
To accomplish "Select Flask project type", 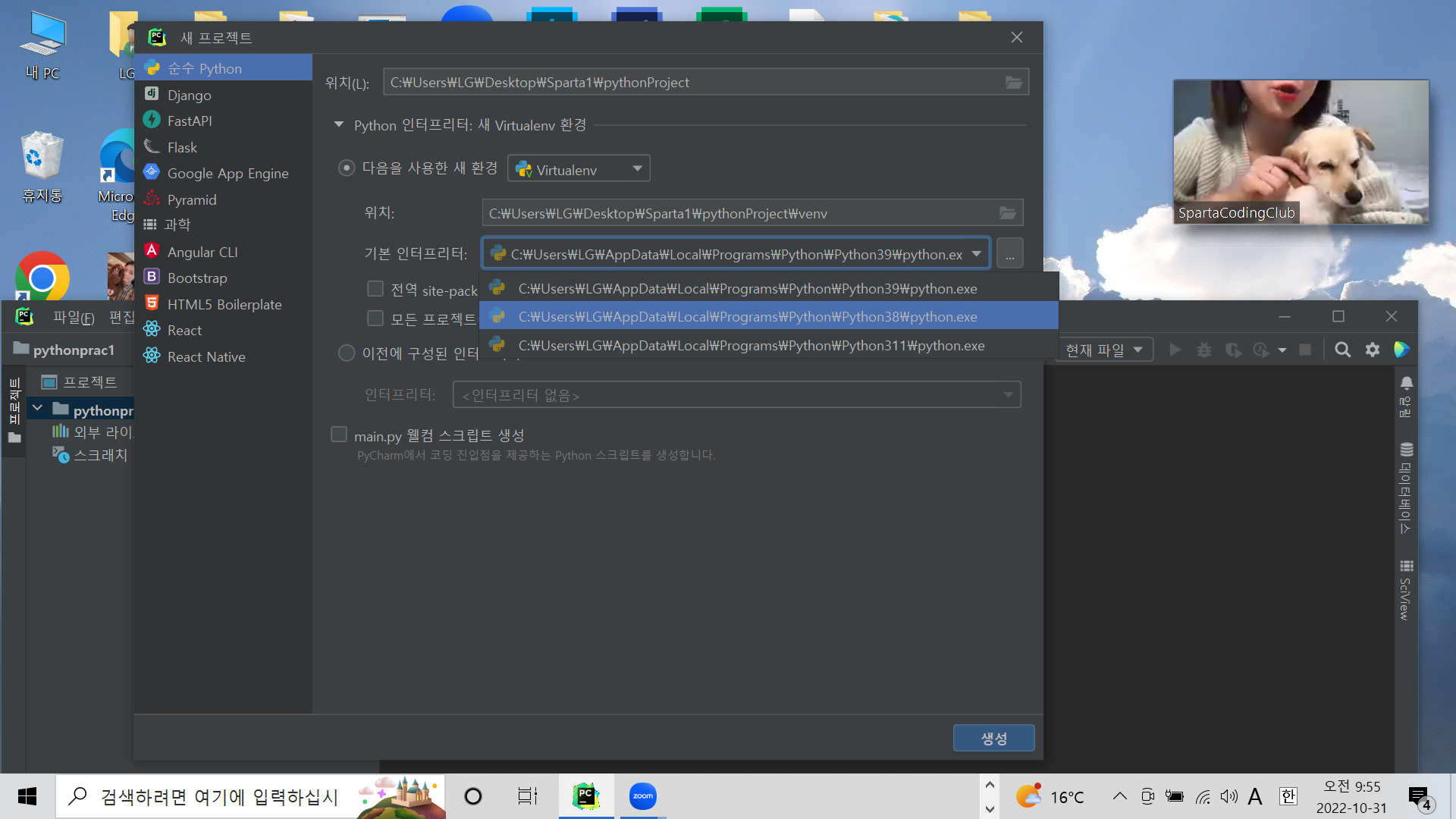I will tap(224, 147).
